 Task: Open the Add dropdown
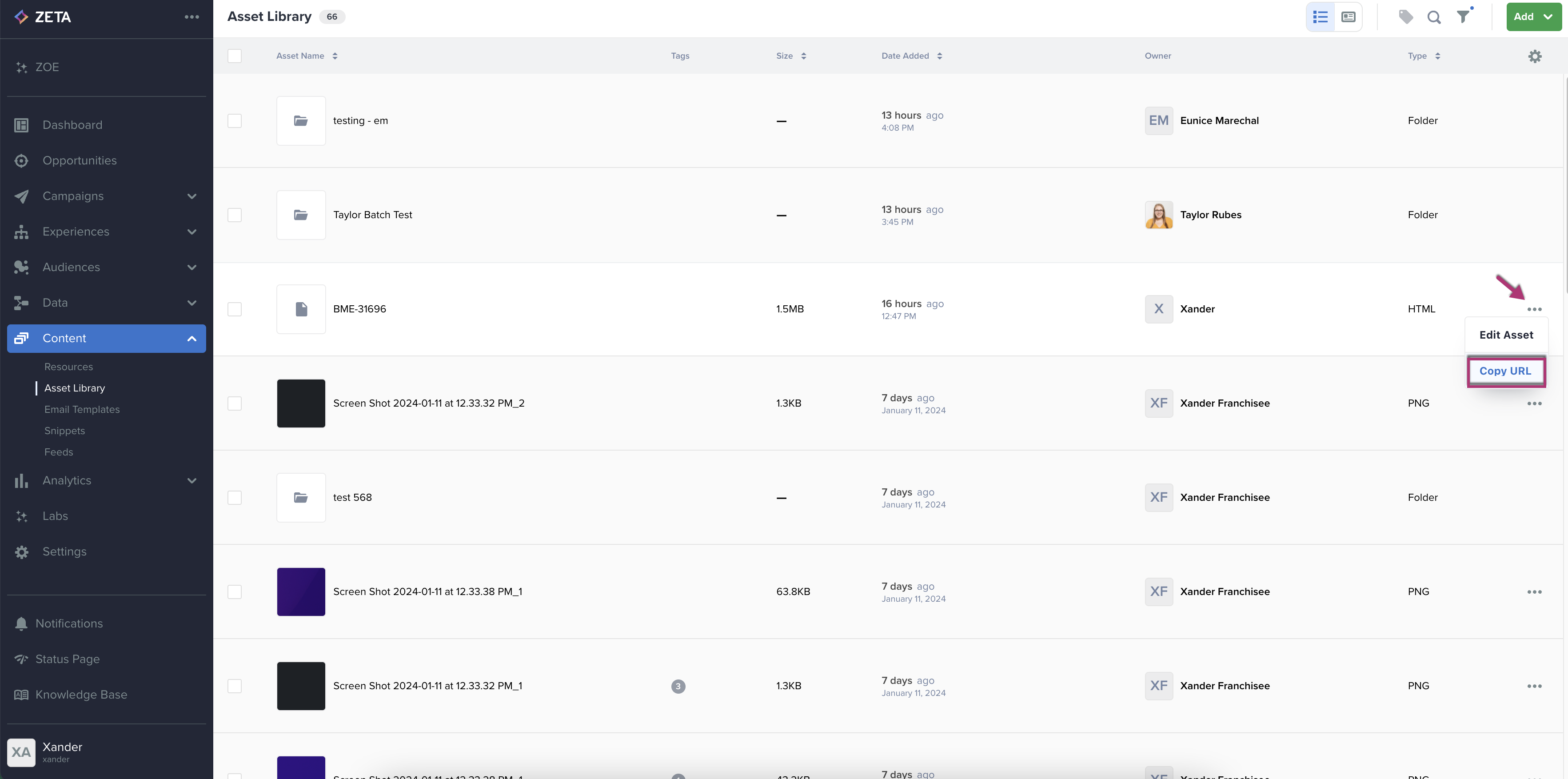pyautogui.click(x=1533, y=17)
